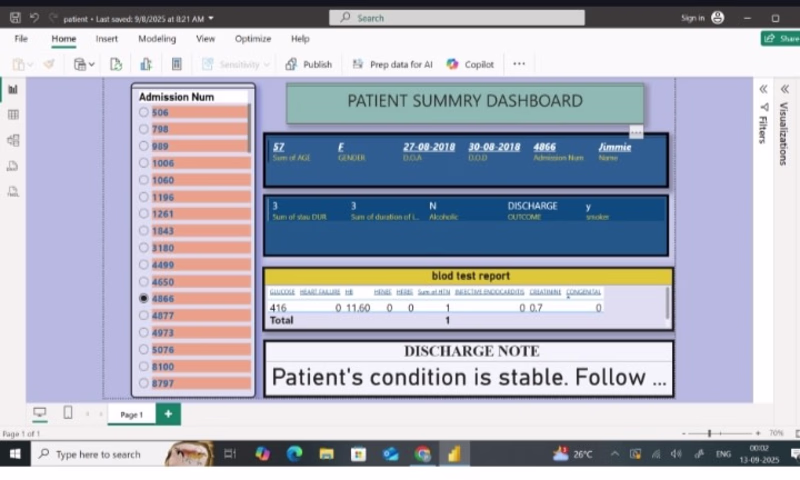Click the Format painter icon

point(49,64)
